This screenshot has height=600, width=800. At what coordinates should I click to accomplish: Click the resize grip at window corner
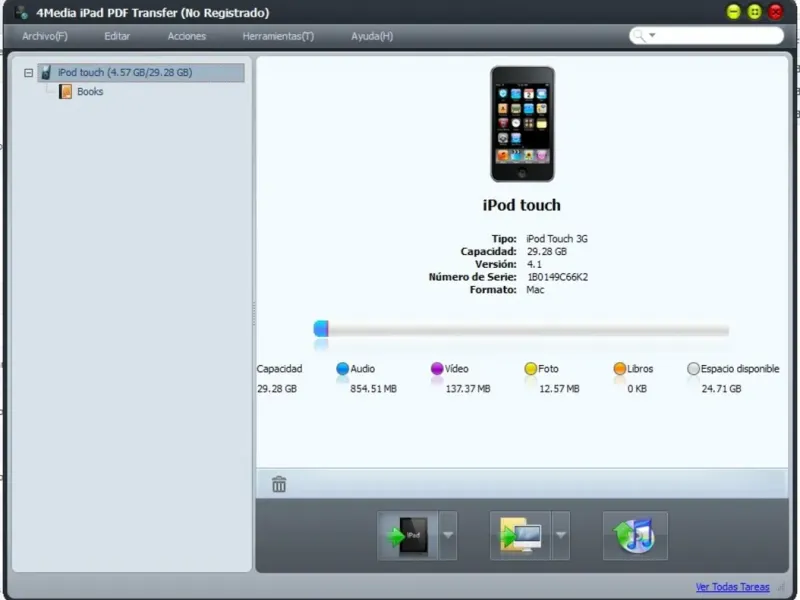click(781, 588)
